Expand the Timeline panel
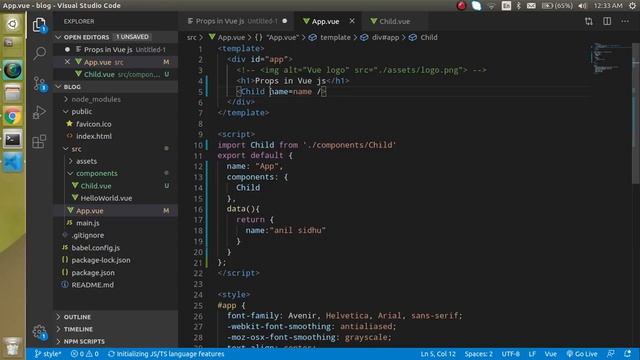The width and height of the screenshot is (640, 360). point(116,329)
